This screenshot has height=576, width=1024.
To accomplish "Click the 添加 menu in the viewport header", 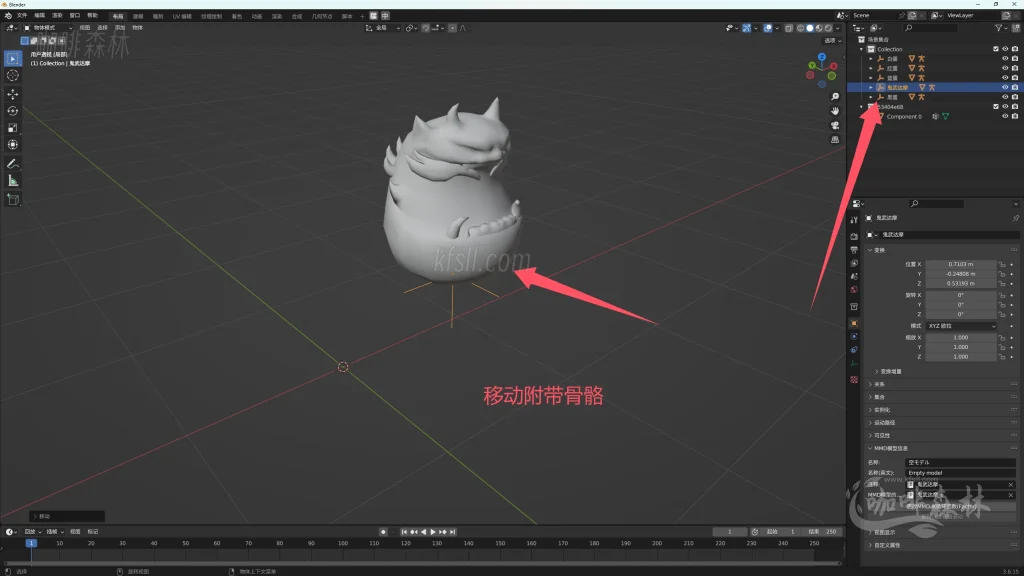I will pyautogui.click(x=118, y=29).
